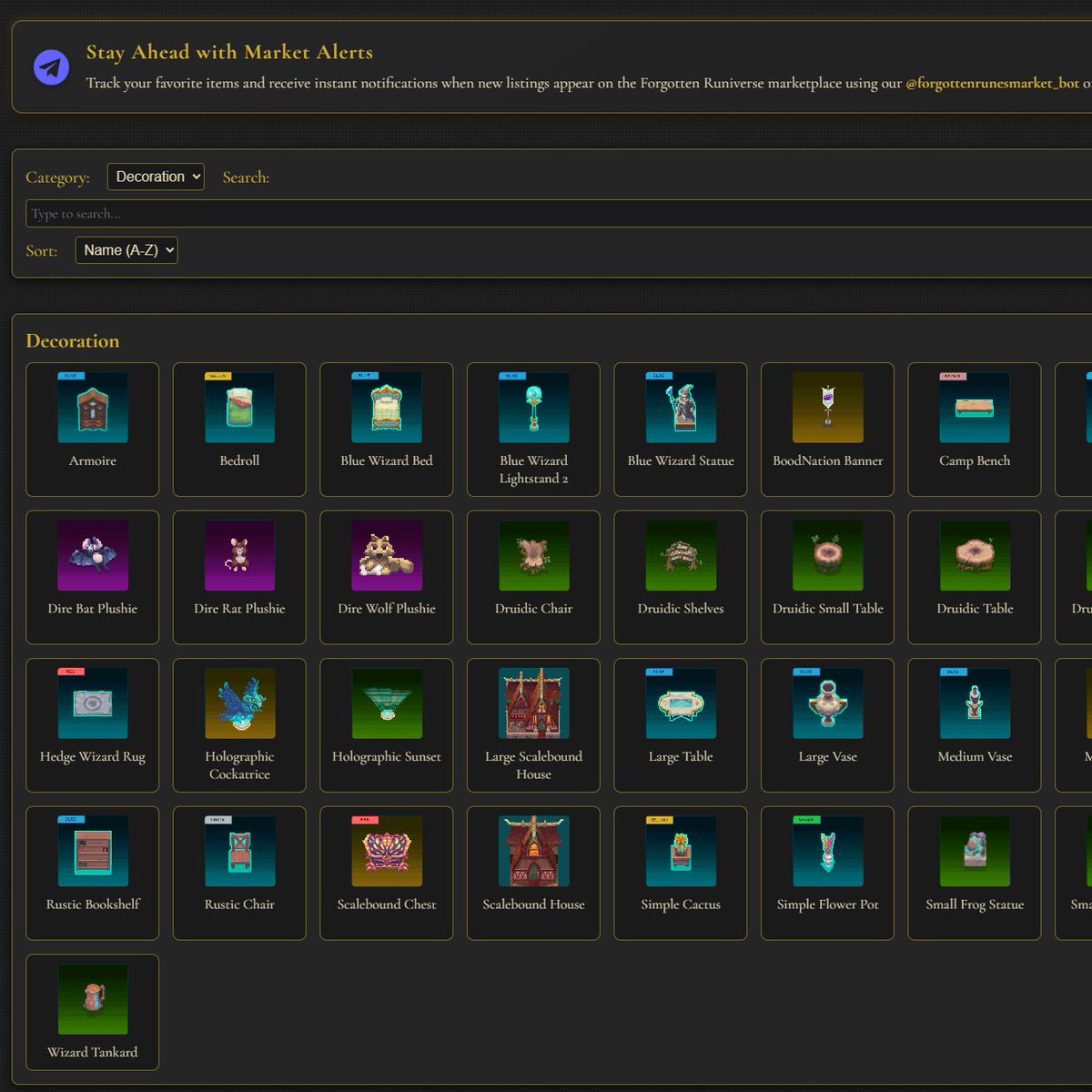Click the Telegram paper plane icon
The height and width of the screenshot is (1092, 1092).
tap(51, 67)
